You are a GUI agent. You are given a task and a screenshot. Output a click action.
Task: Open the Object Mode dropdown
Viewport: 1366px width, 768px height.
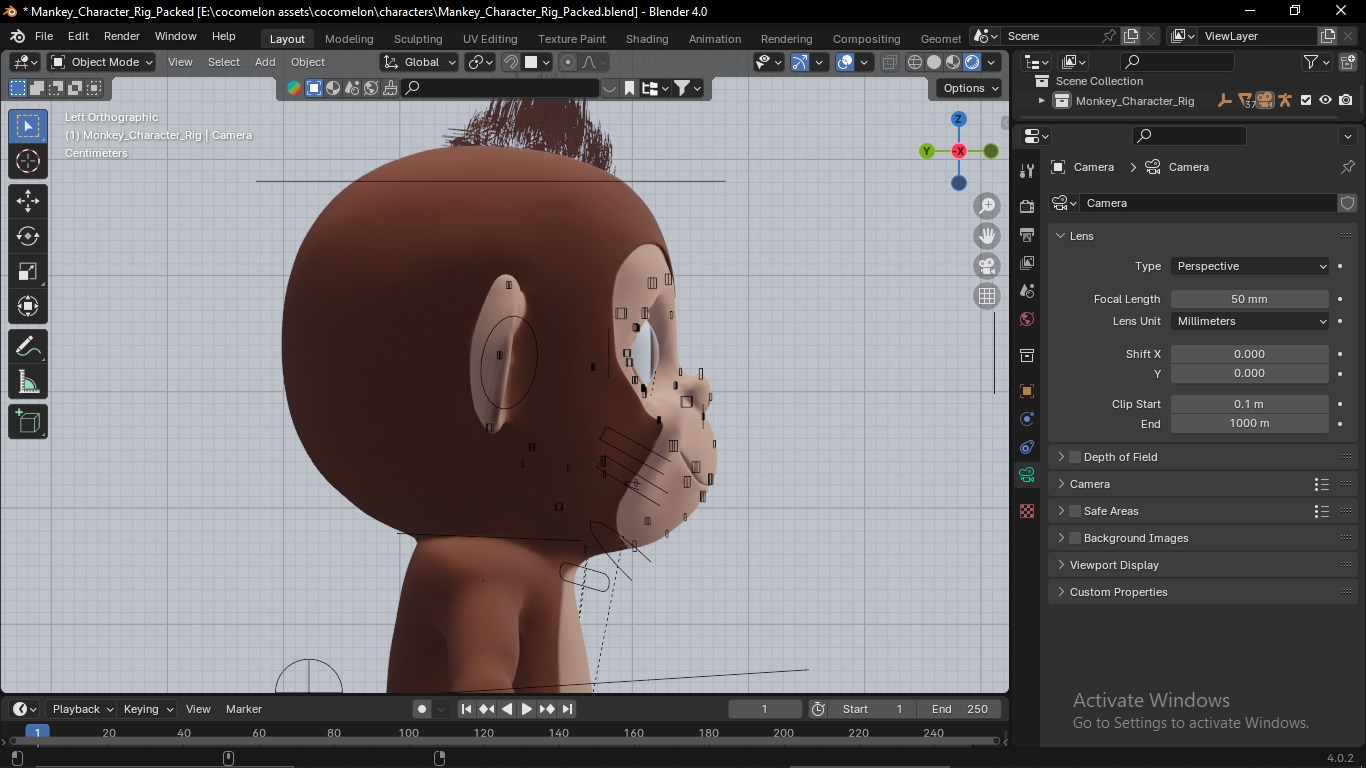click(x=102, y=62)
